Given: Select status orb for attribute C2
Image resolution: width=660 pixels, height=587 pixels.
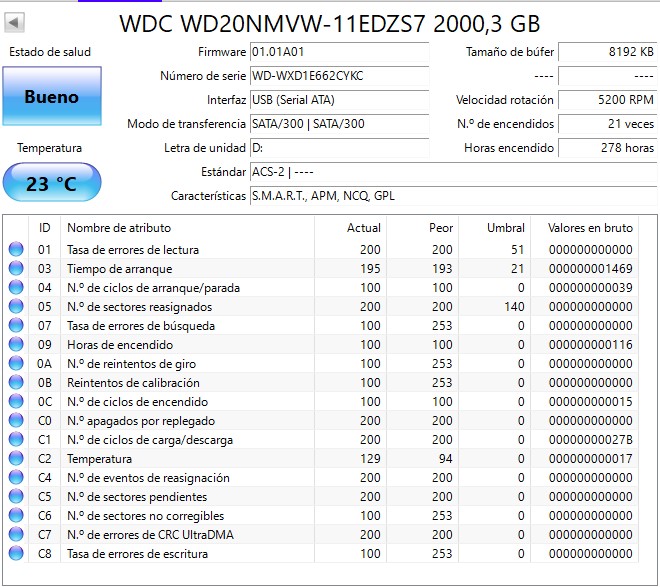Looking at the screenshot, I should (16, 458).
